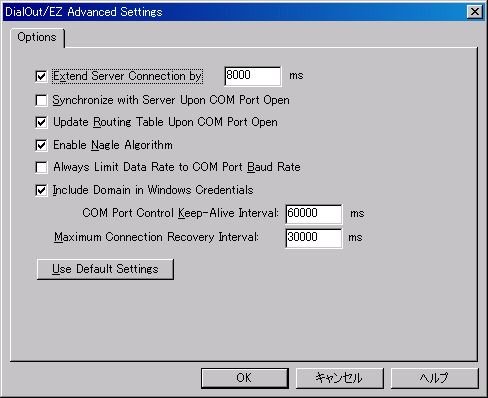
Task: Click the Maximum Connection Recovery Interval label
Action: (156, 237)
